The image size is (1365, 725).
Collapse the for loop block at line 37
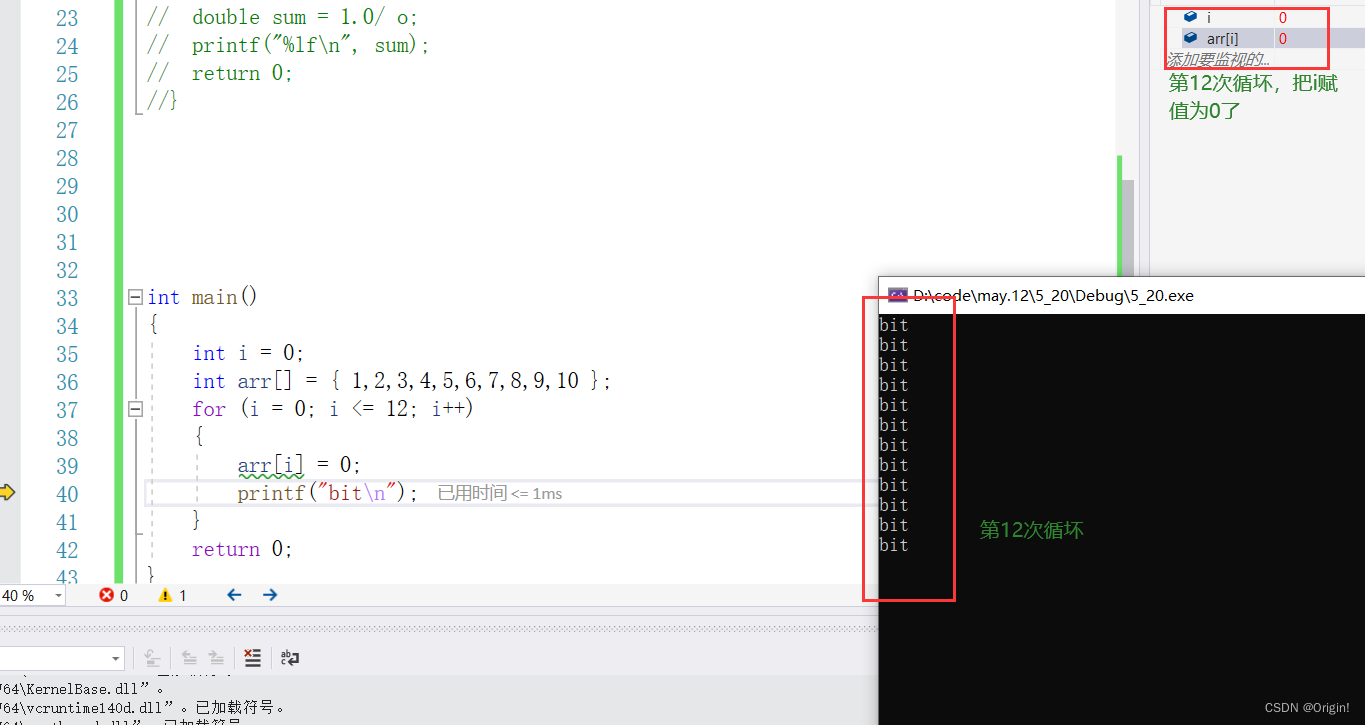pos(135,409)
